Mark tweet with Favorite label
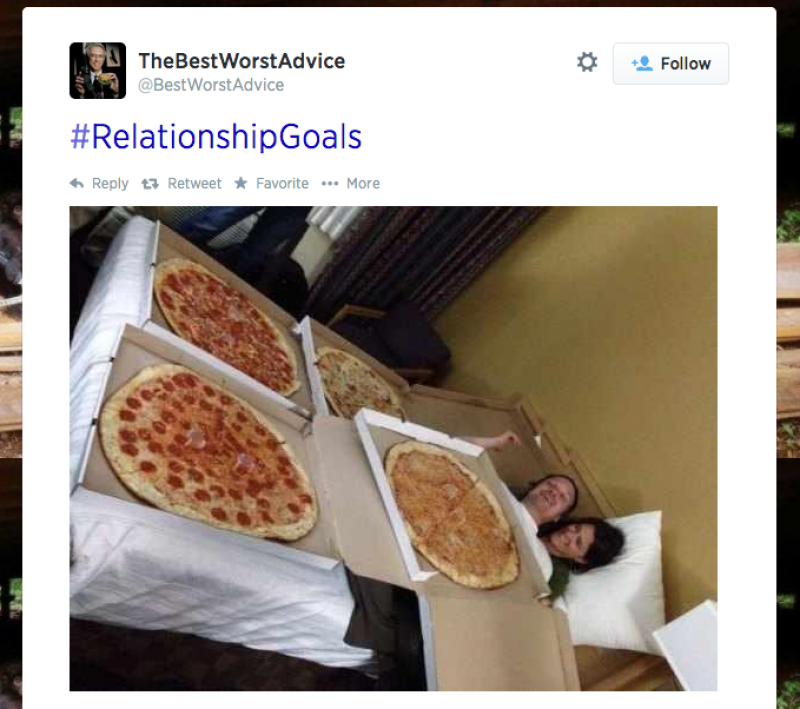Image resolution: width=800 pixels, height=709 pixels. click(x=282, y=184)
